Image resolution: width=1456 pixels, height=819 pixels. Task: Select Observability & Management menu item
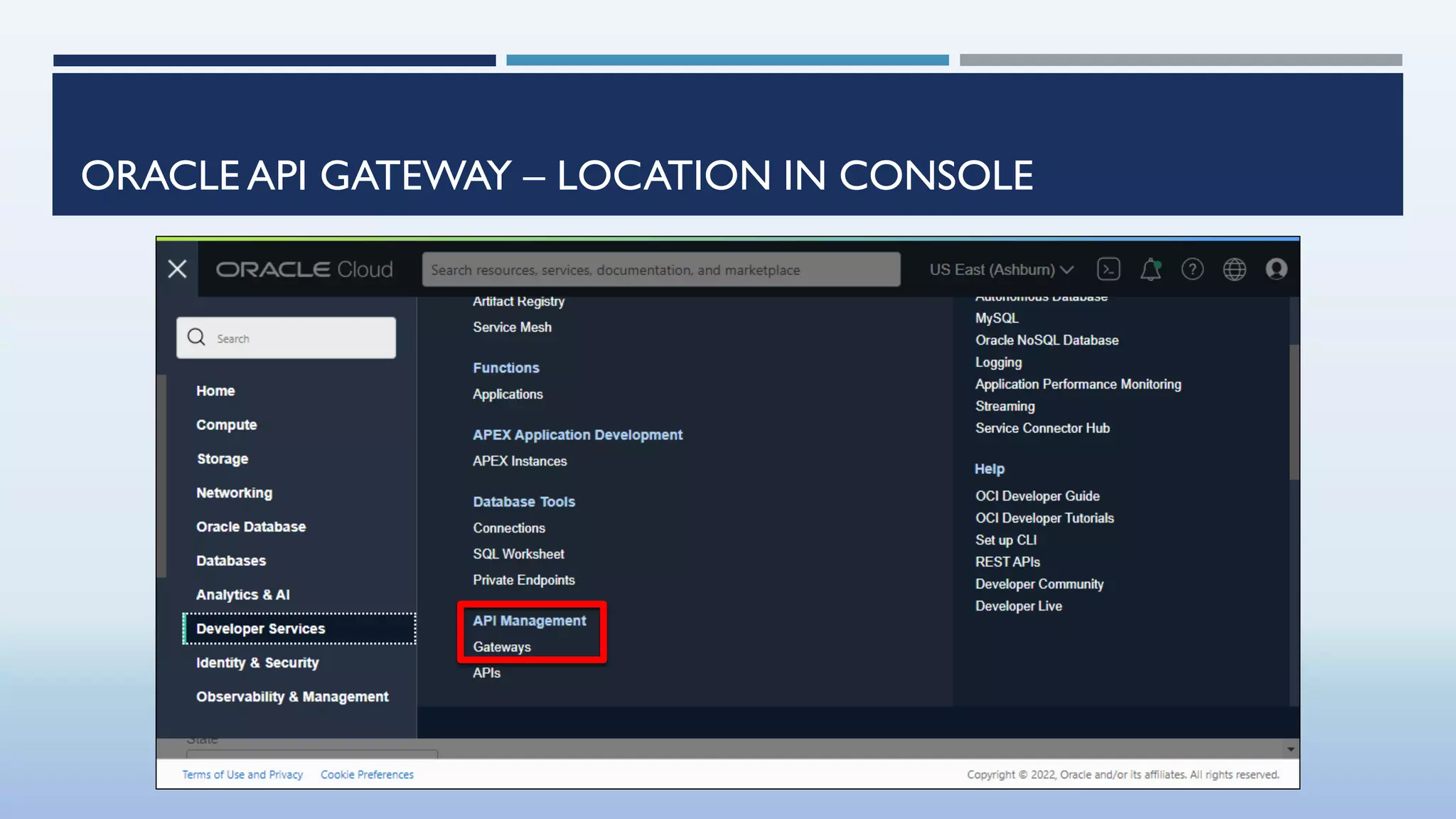(x=292, y=697)
